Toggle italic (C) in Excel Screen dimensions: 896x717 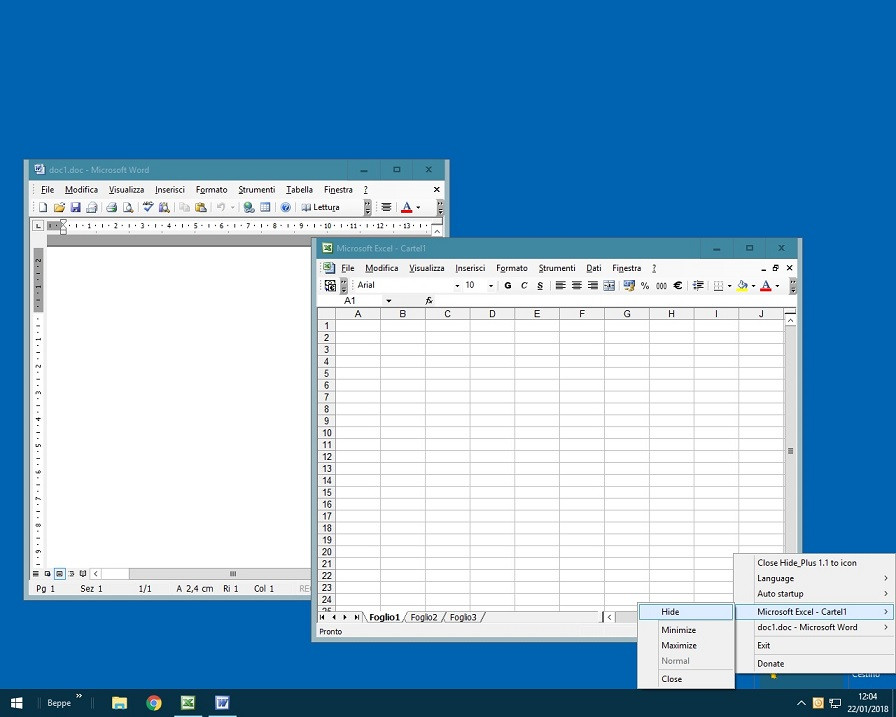point(523,286)
